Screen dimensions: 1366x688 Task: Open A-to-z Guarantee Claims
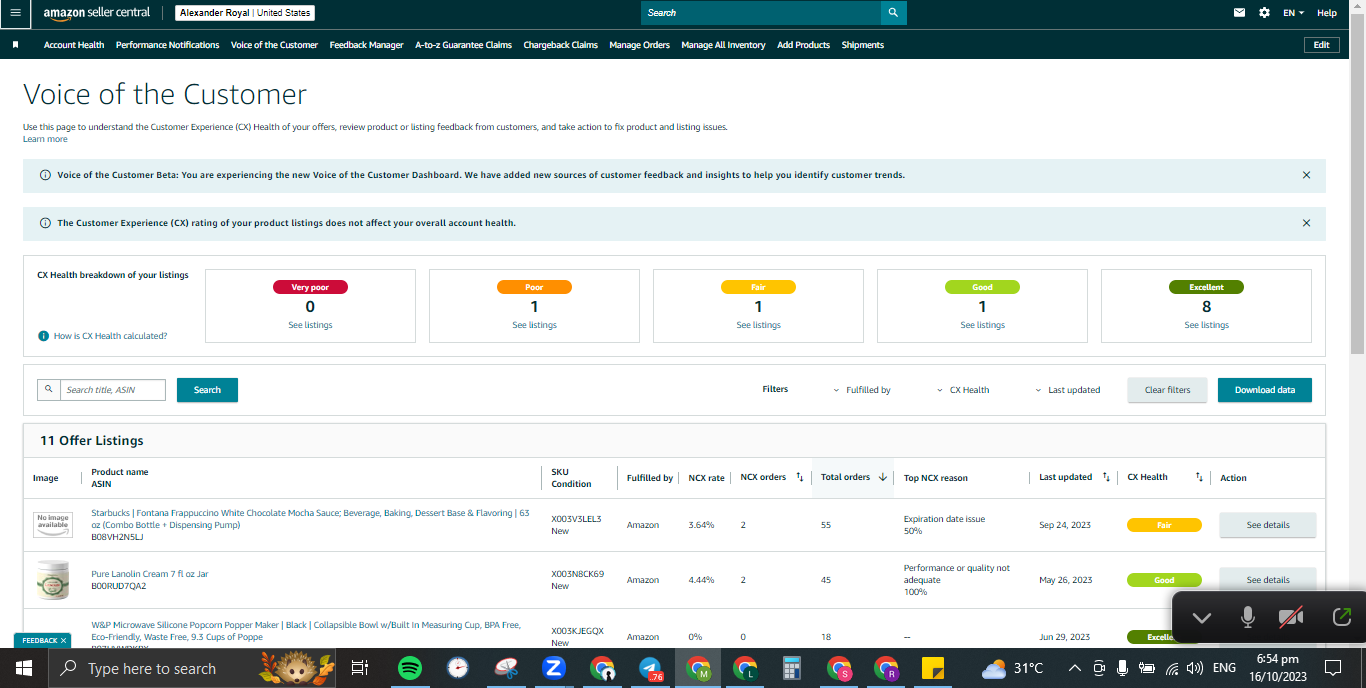(464, 45)
